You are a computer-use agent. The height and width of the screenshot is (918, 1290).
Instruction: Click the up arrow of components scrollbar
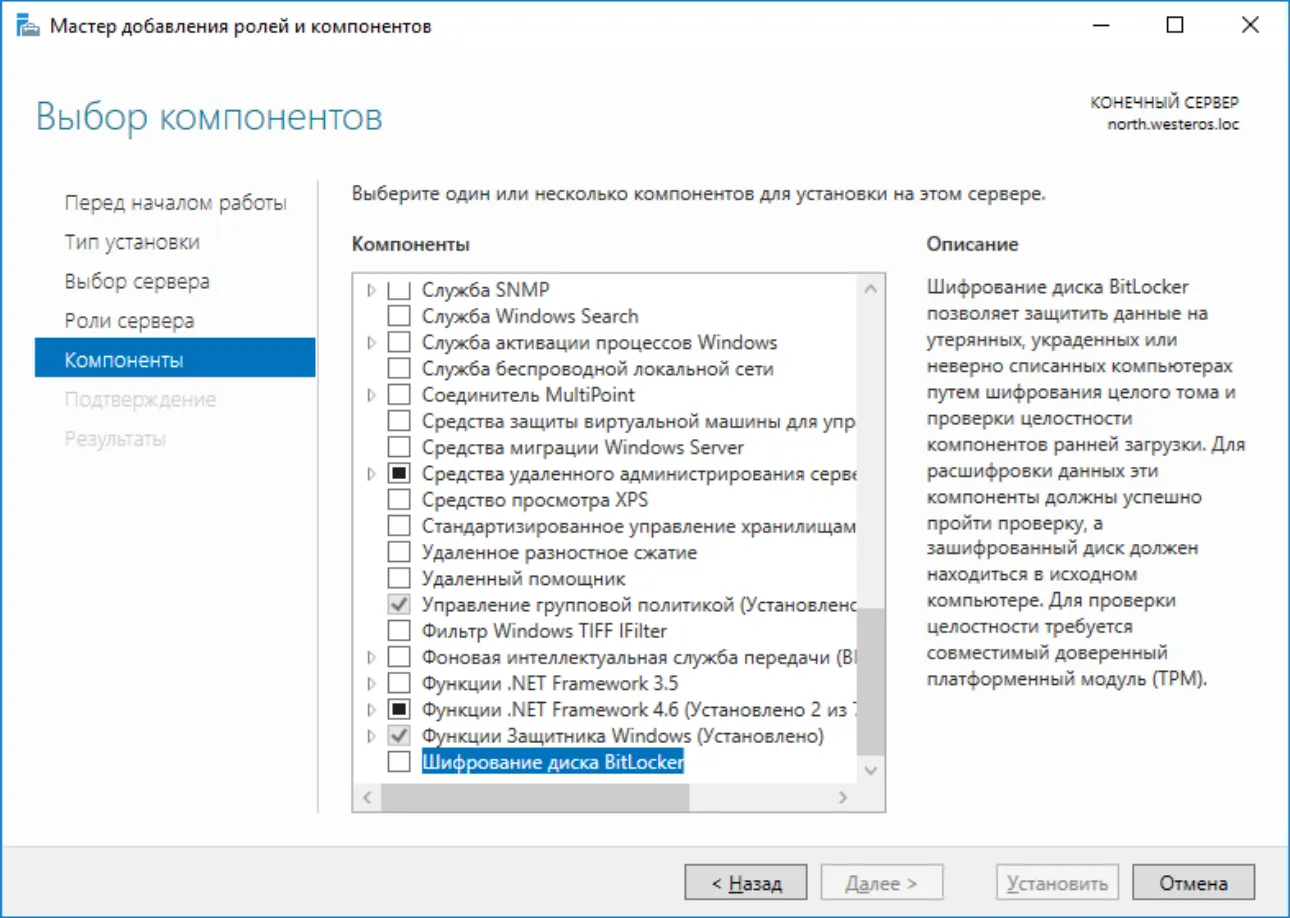[870, 290]
